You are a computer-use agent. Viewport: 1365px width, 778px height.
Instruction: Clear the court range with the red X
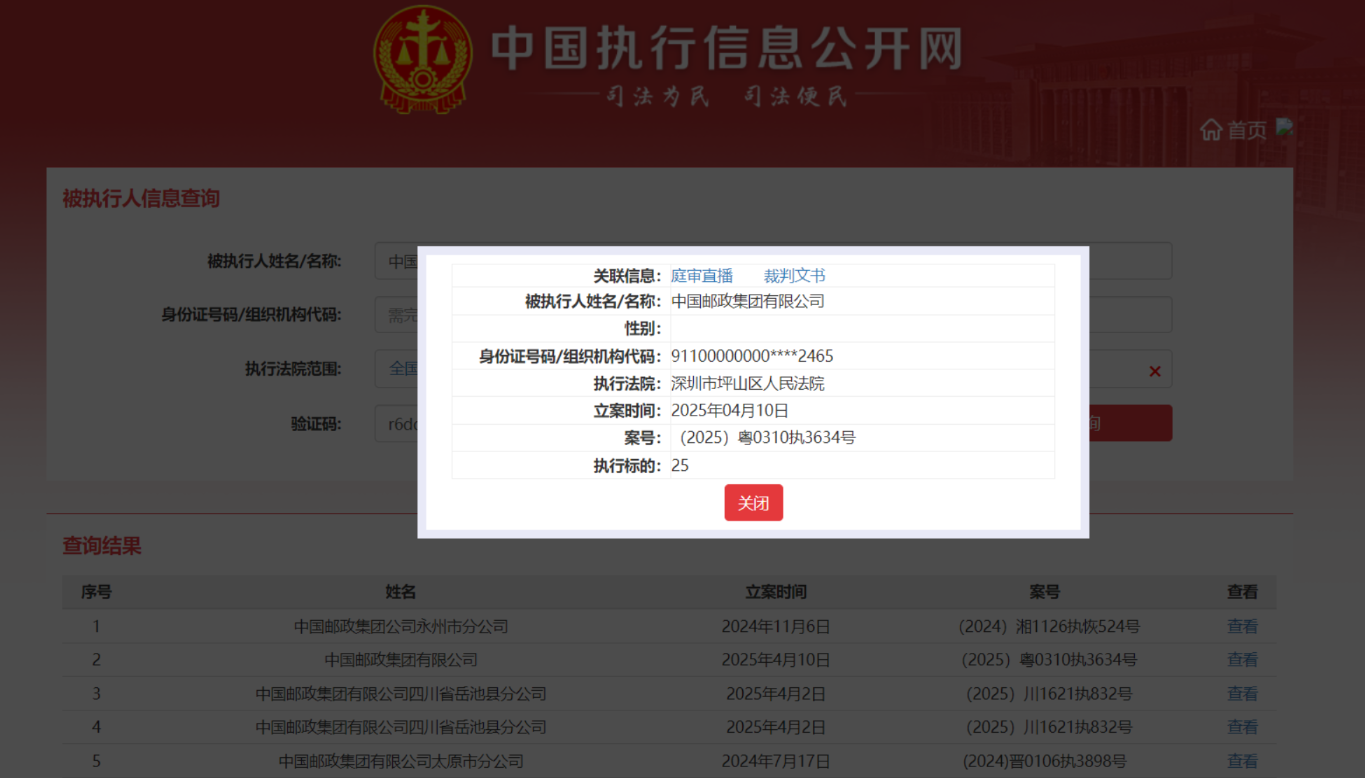tap(1155, 371)
